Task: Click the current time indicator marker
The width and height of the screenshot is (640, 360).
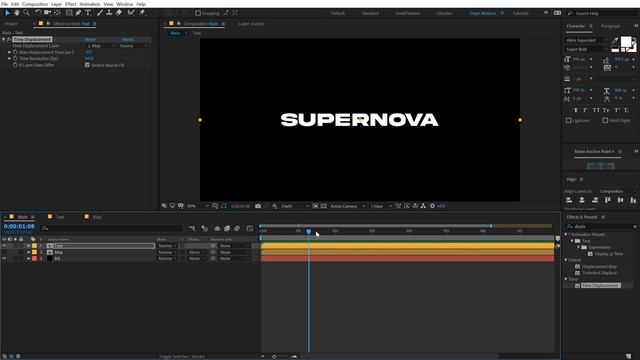Action: pyautogui.click(x=309, y=231)
